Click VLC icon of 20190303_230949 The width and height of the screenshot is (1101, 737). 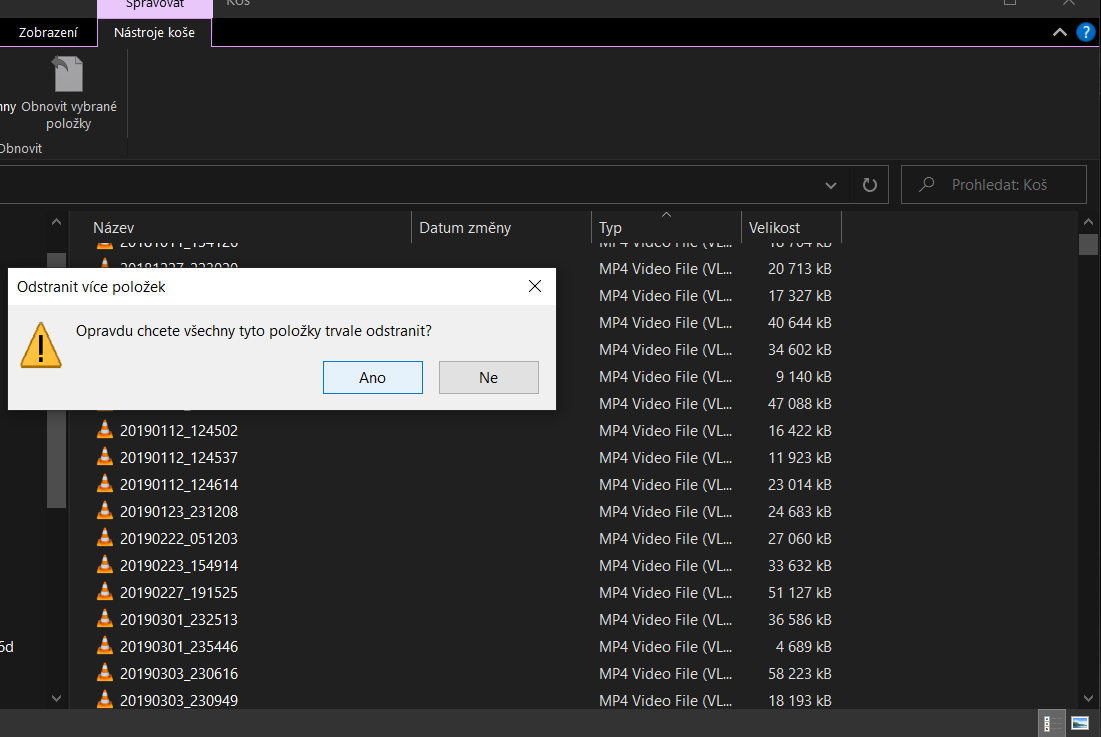pyautogui.click(x=105, y=699)
